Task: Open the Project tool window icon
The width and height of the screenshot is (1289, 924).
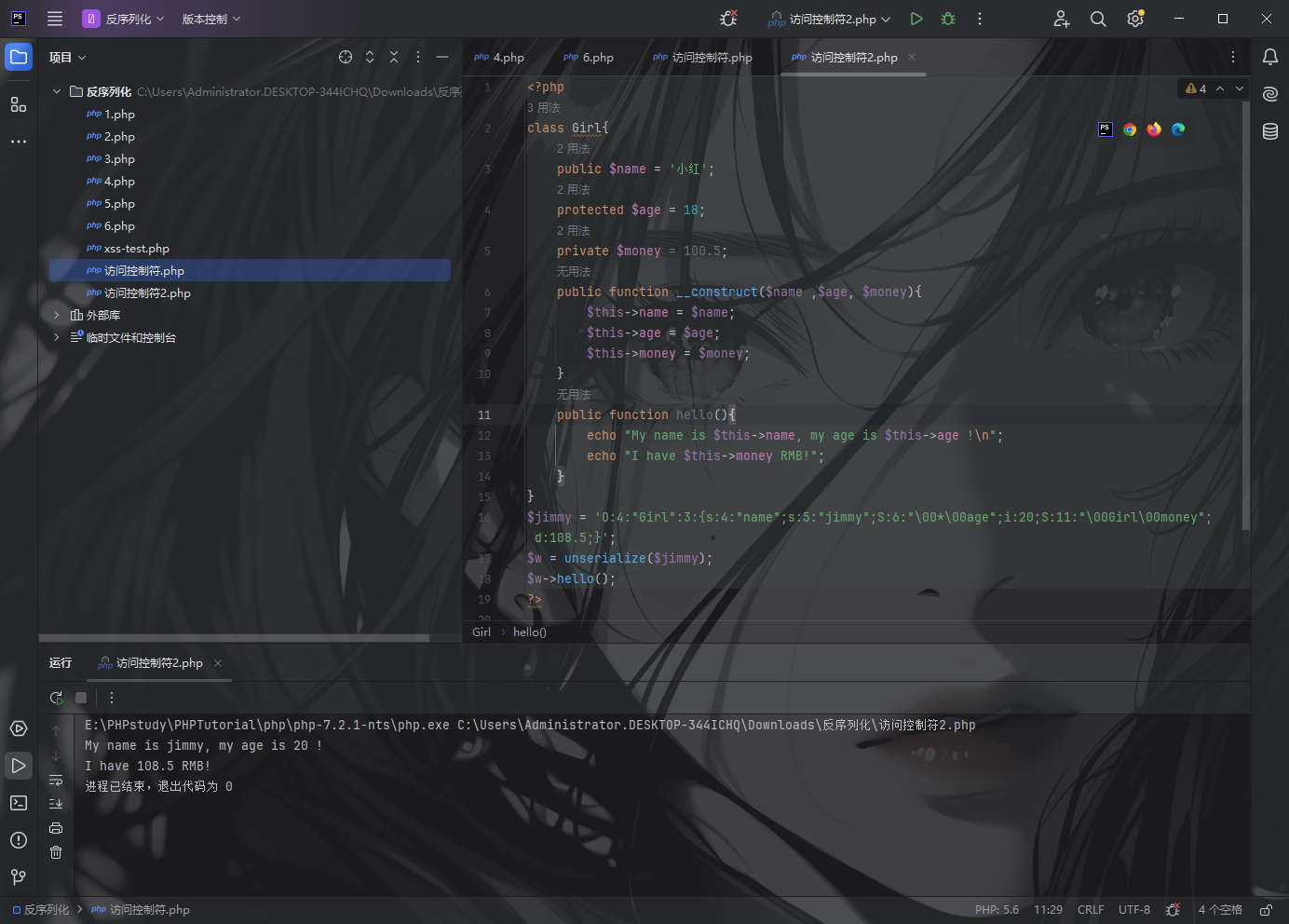Action: [x=19, y=57]
